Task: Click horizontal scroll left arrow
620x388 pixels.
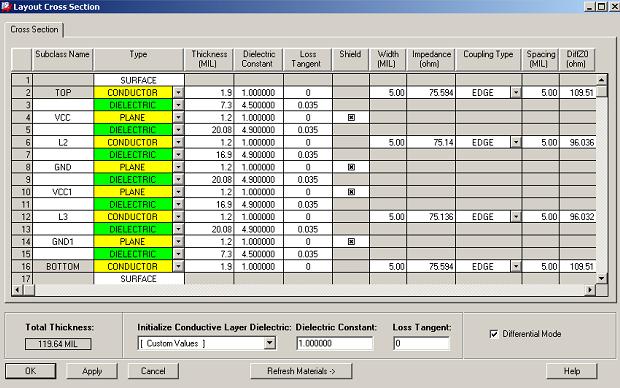Action: (17, 290)
